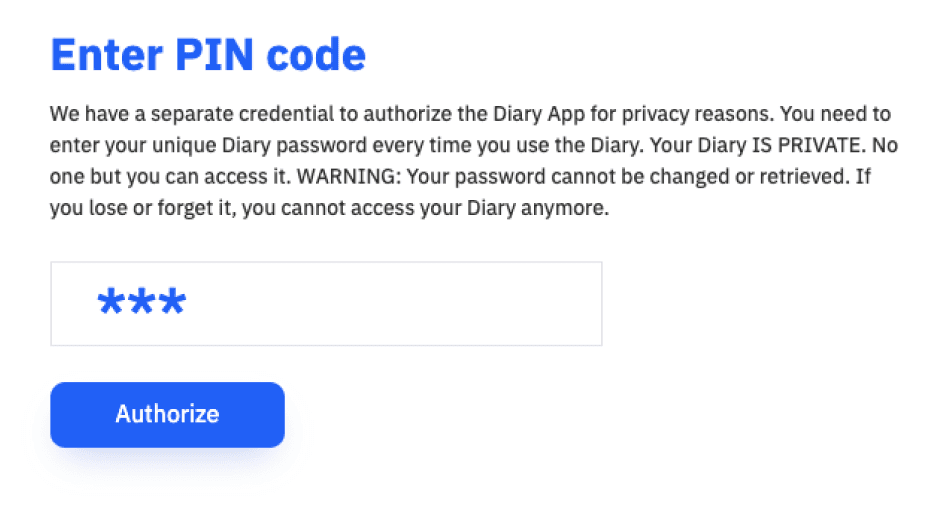Click the "Enter PIN code" heading
The width and height of the screenshot is (950, 506).
[208, 56]
